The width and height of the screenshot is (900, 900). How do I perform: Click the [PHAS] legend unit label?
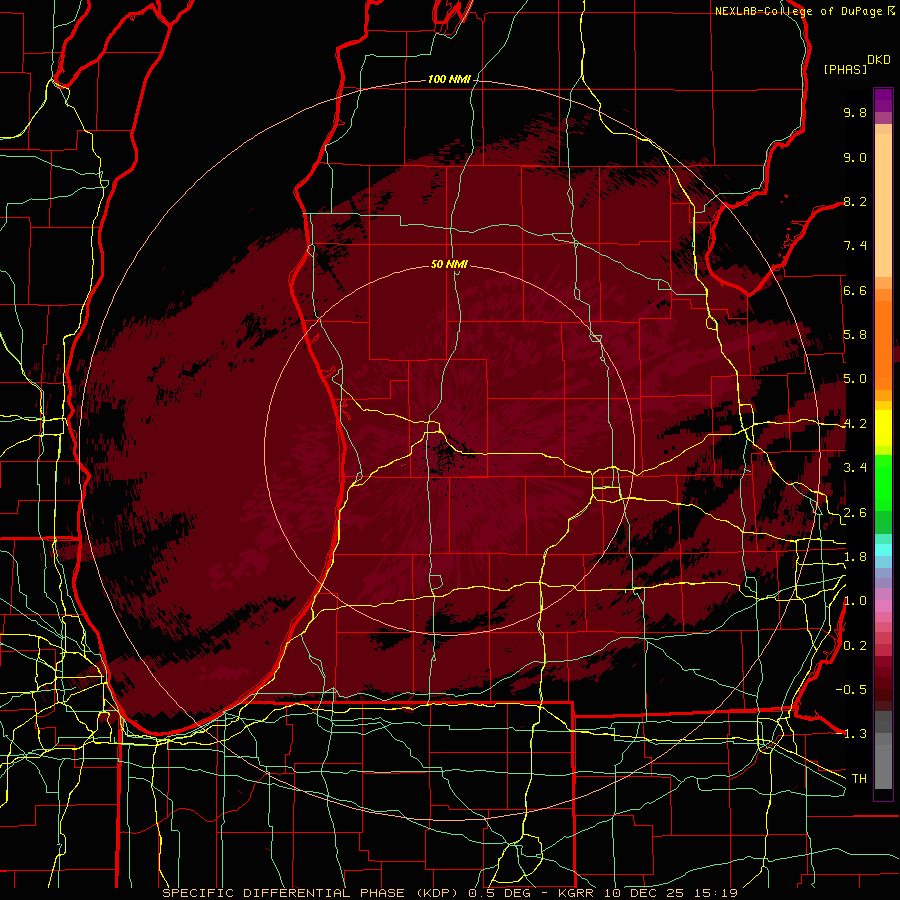pyautogui.click(x=845, y=69)
